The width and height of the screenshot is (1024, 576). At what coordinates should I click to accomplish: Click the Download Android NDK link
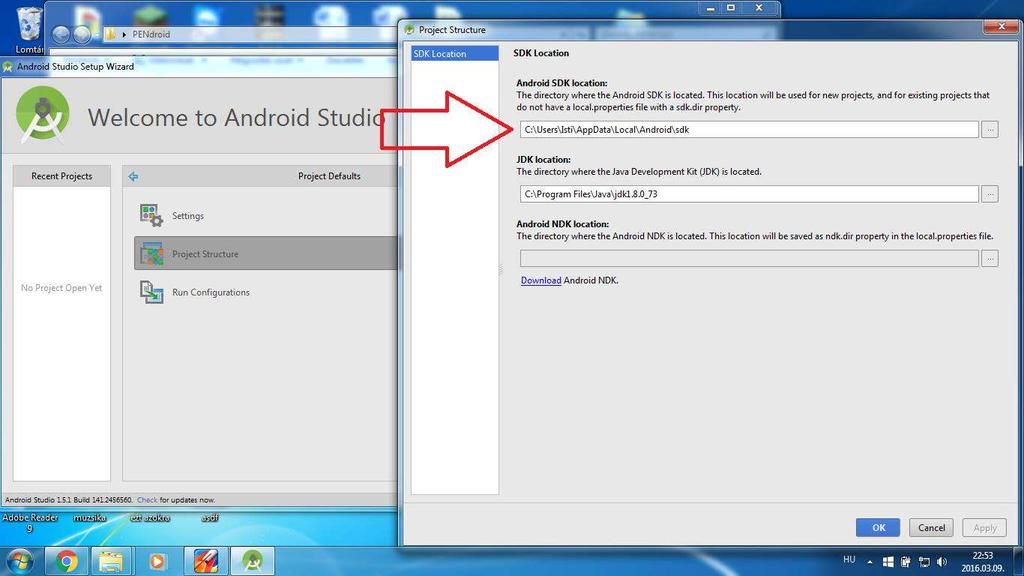541,280
